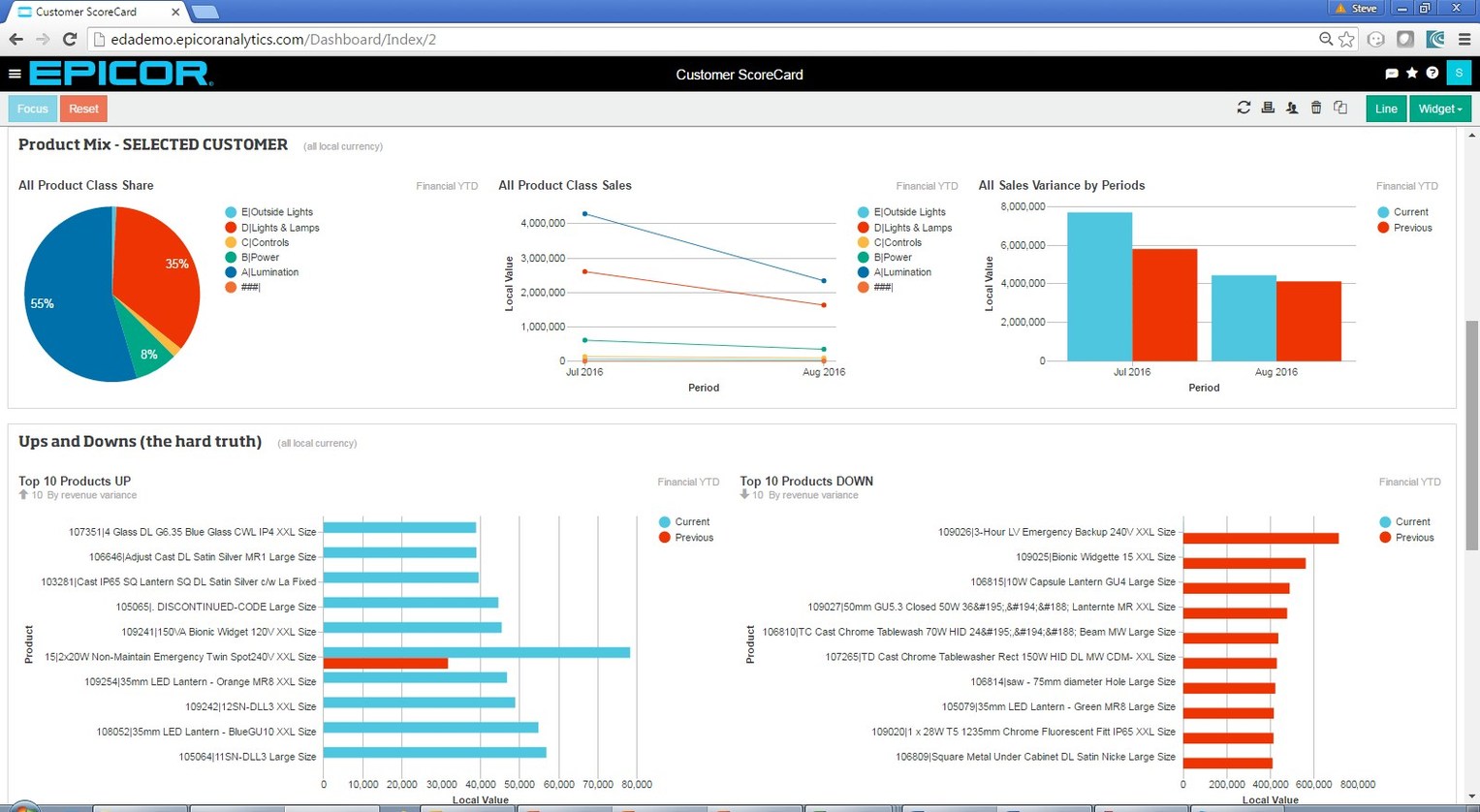Open the help question mark icon
The width and height of the screenshot is (1480, 812).
click(1433, 74)
